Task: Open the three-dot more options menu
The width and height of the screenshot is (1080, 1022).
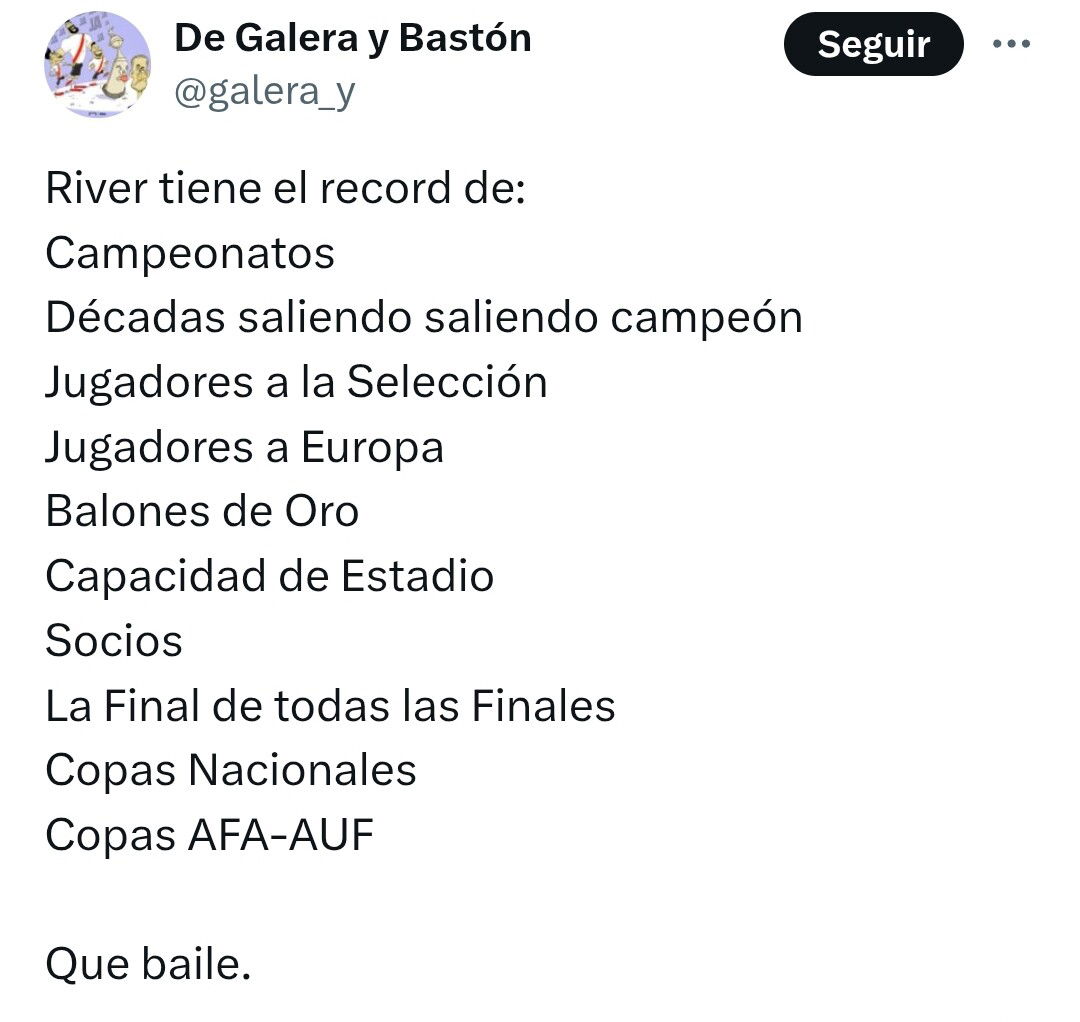Action: tap(1011, 43)
